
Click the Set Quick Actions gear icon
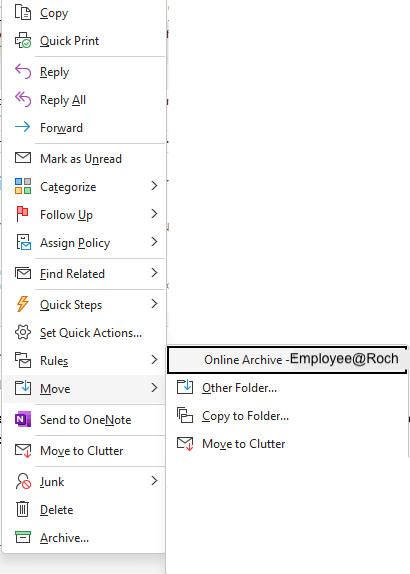[23, 332]
